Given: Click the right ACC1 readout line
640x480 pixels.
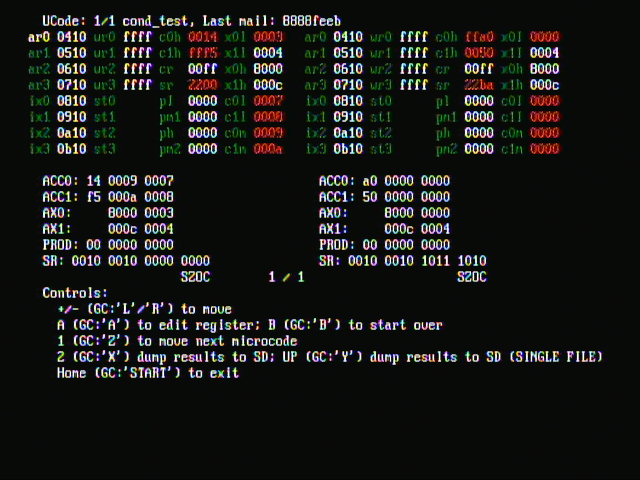Looking at the screenshot, I should [x=384, y=197].
